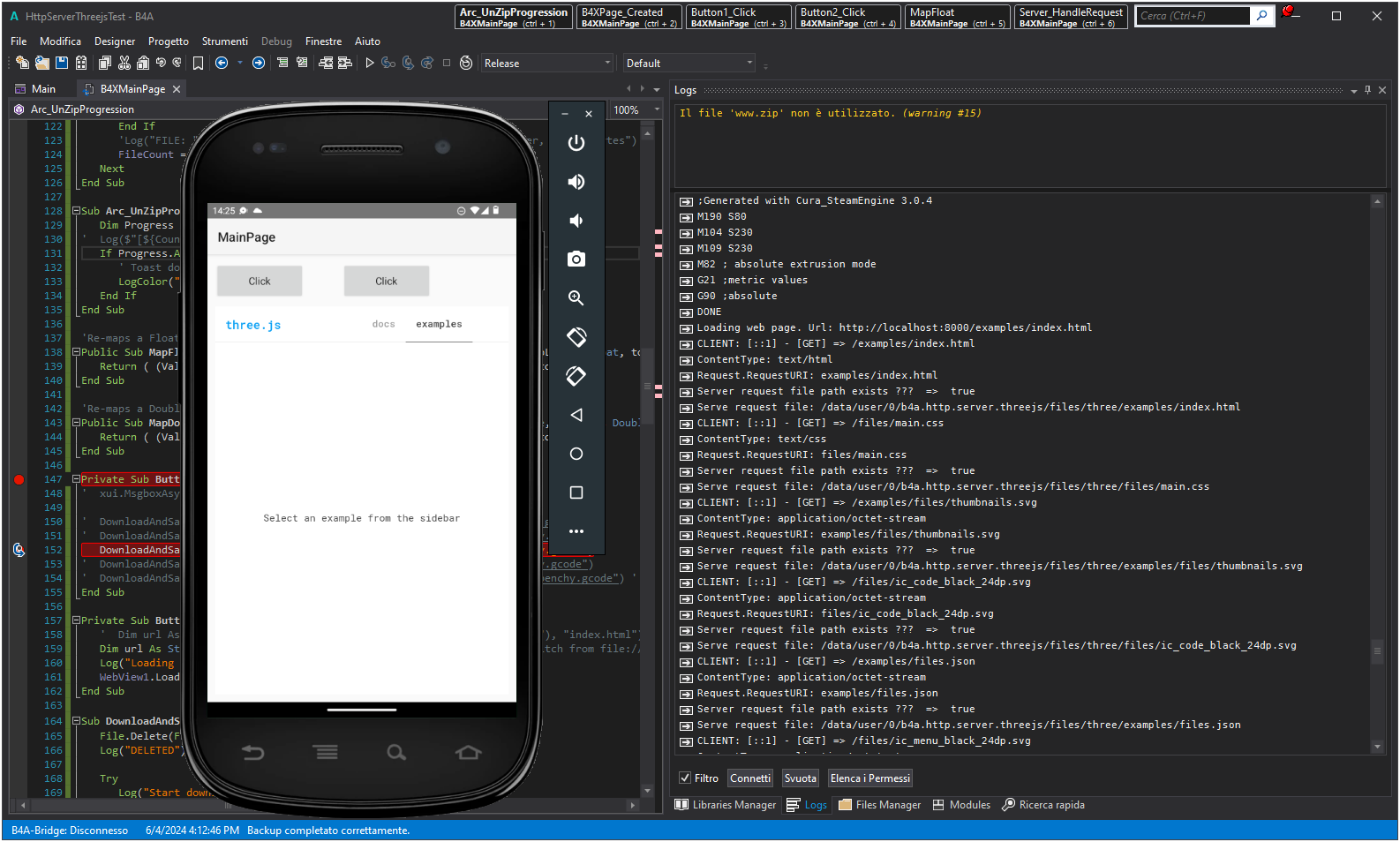Toggle bookmark using the toolbar bookmark icon
1400x842 pixels.
tap(198, 63)
